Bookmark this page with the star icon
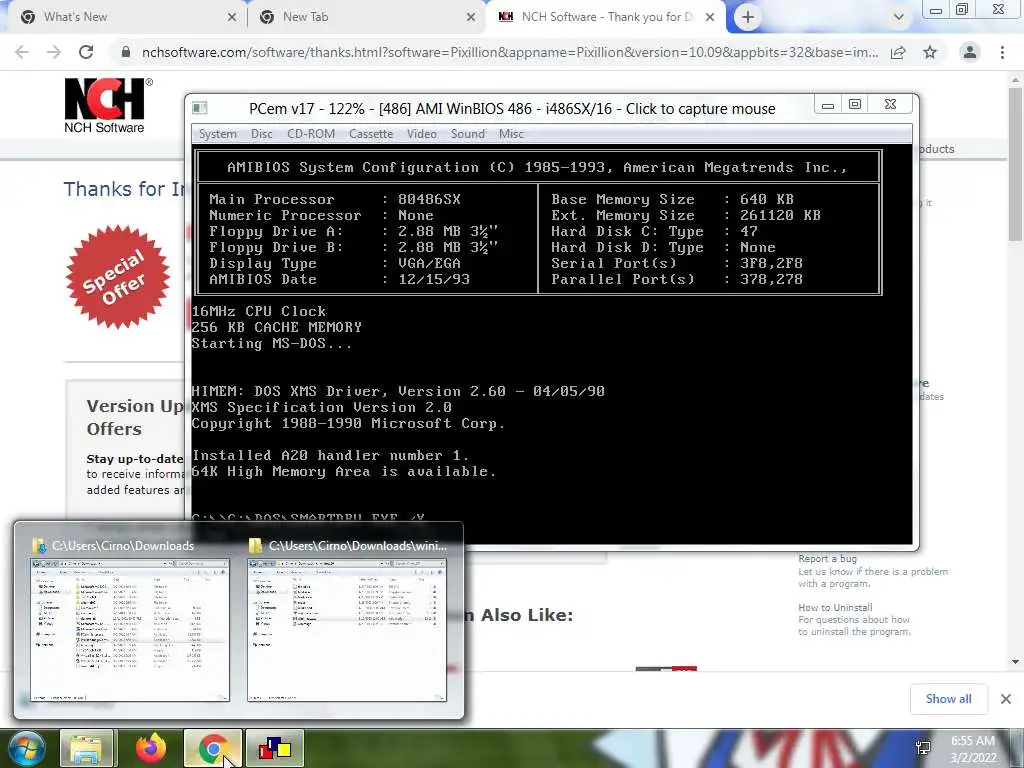This screenshot has height=768, width=1024. tap(930, 52)
